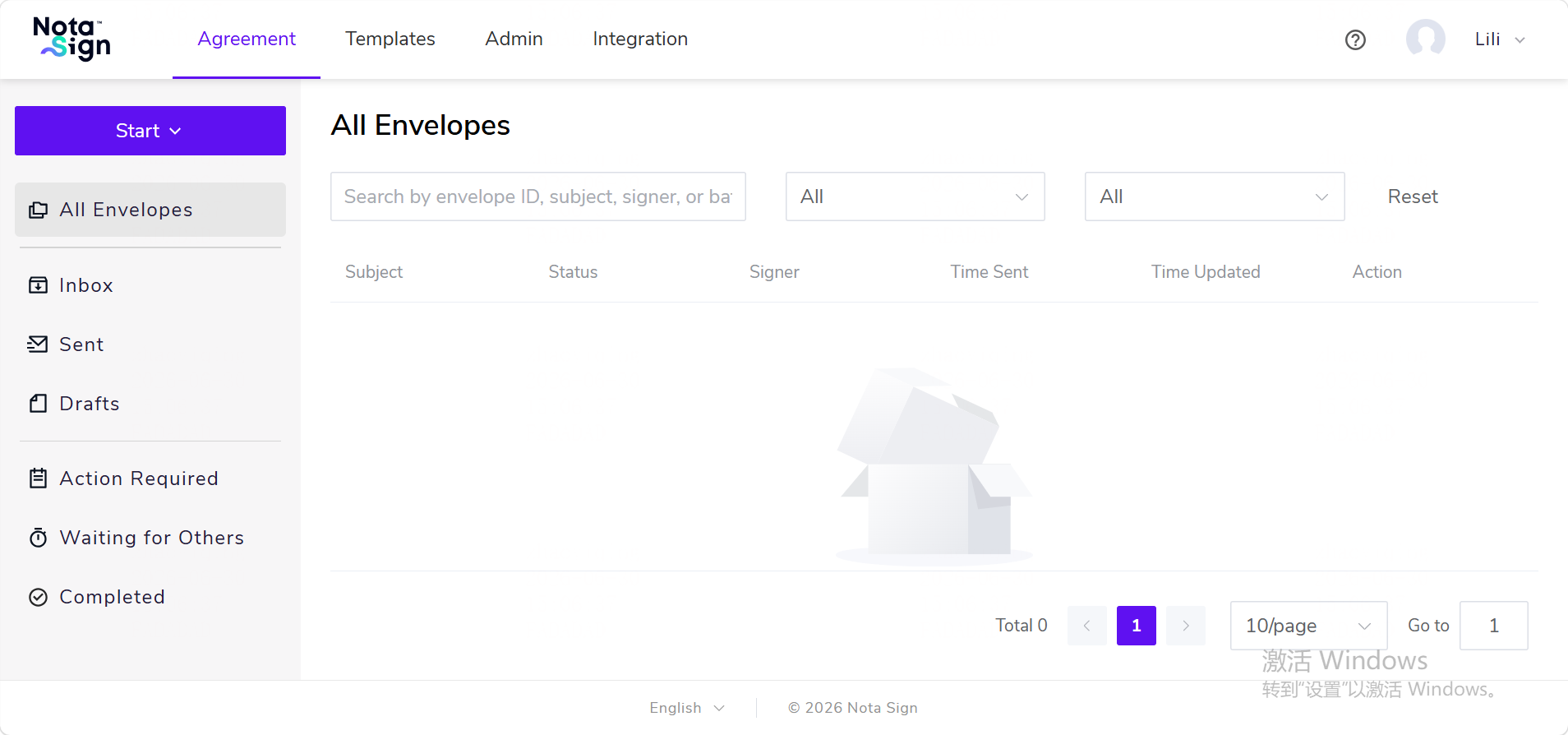Screen dimensions: 1568x735
Task: Open the second All filter dropdown
Action: pos(1215,196)
